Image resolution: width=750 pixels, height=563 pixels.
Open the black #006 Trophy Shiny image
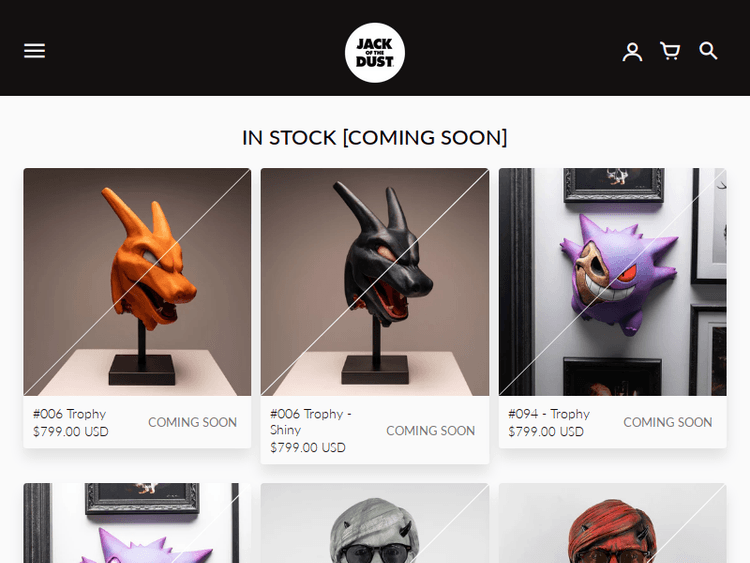[375, 282]
